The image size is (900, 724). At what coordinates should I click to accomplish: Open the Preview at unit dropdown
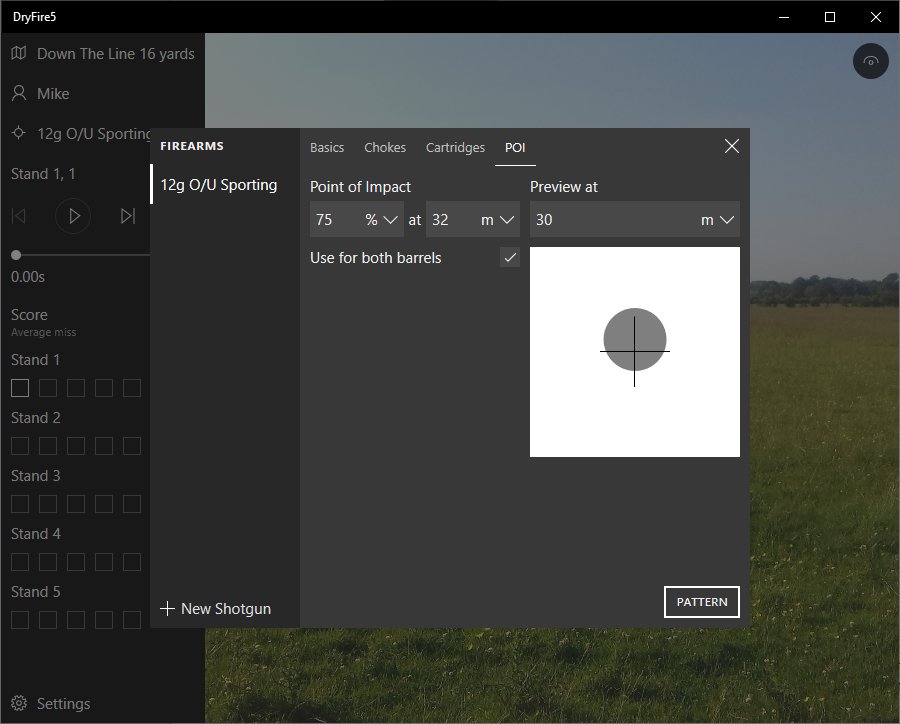tap(718, 220)
